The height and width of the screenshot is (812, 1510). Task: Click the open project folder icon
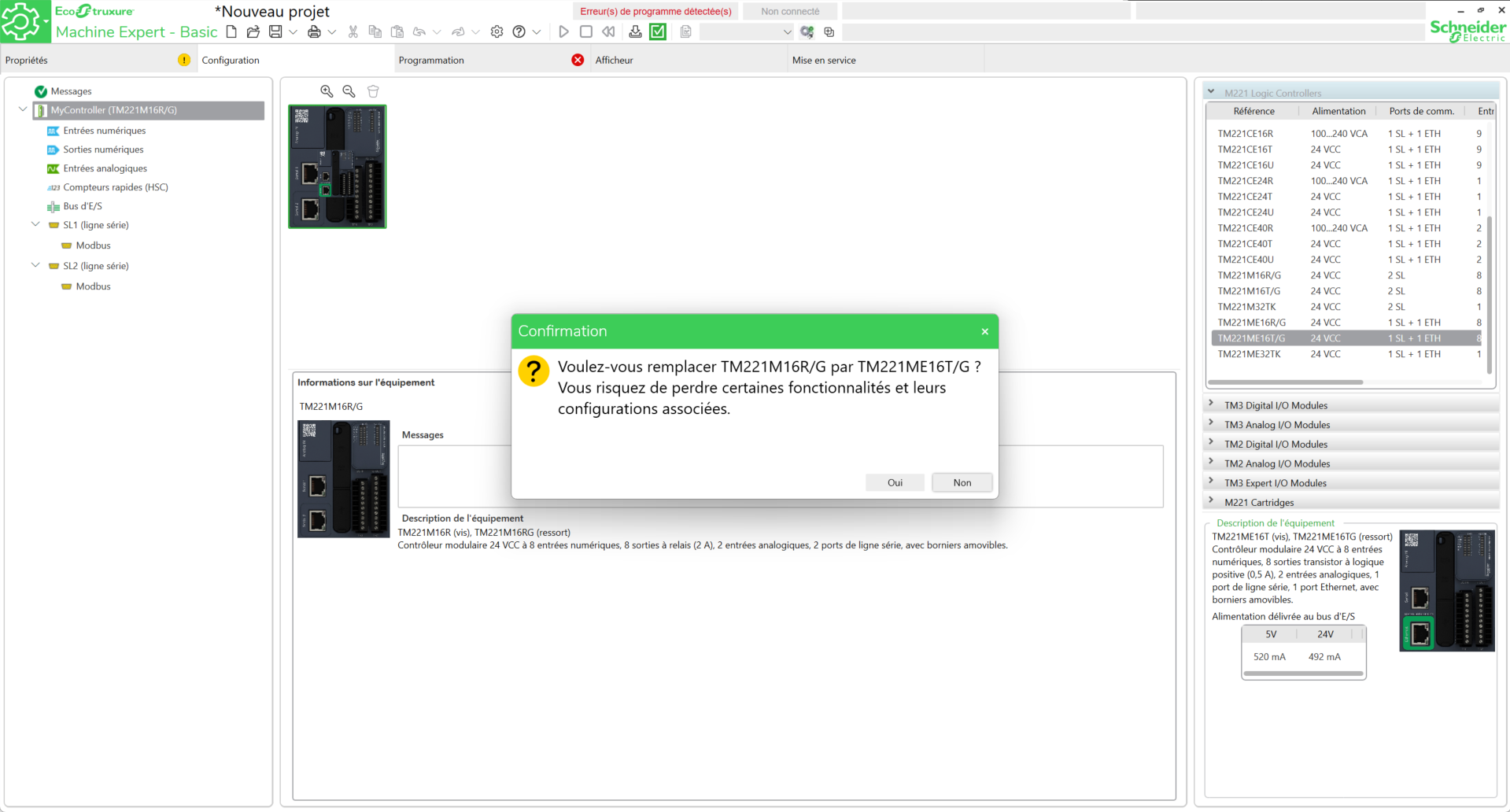[253, 31]
